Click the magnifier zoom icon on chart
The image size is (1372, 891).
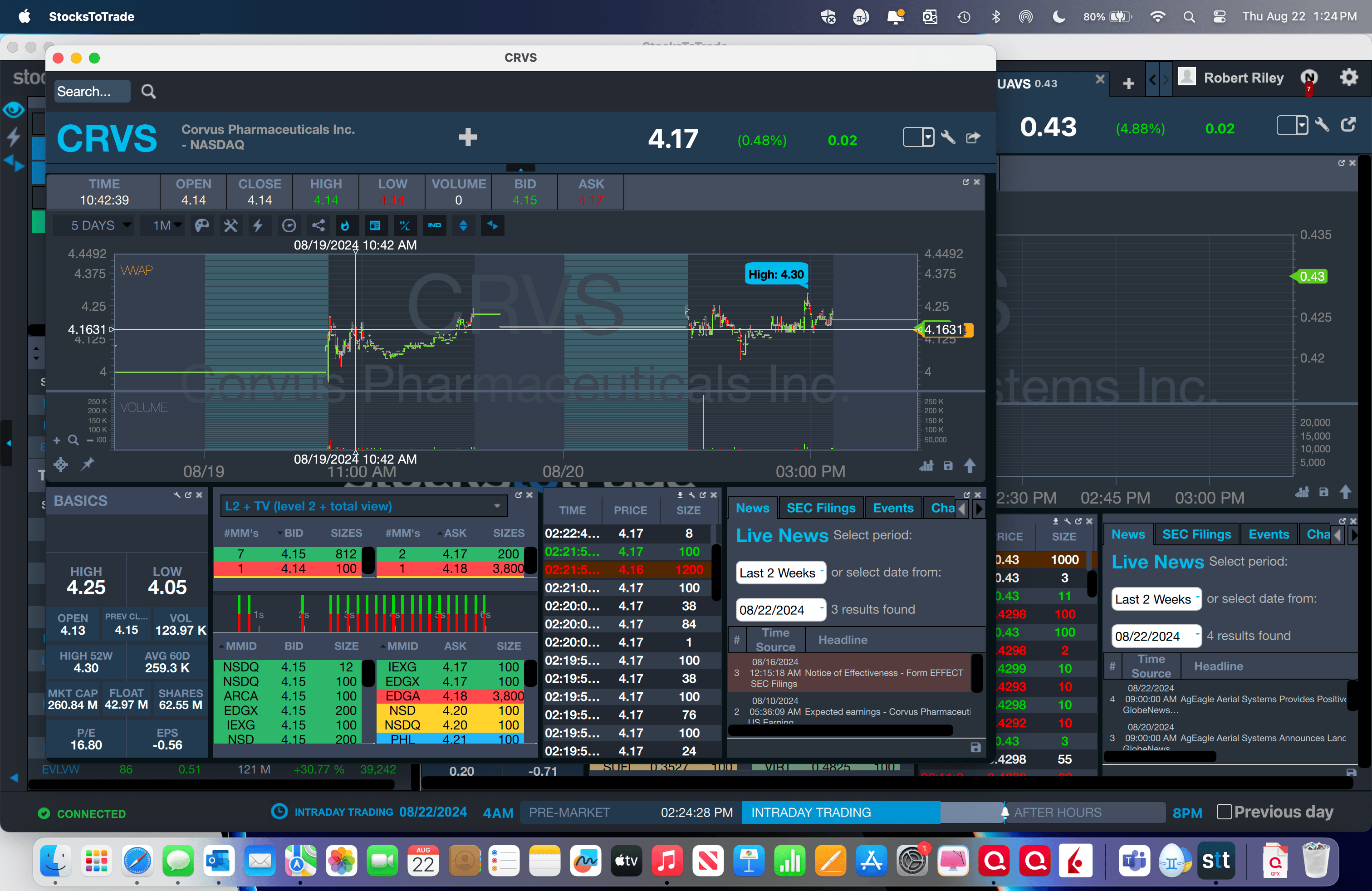point(73,441)
